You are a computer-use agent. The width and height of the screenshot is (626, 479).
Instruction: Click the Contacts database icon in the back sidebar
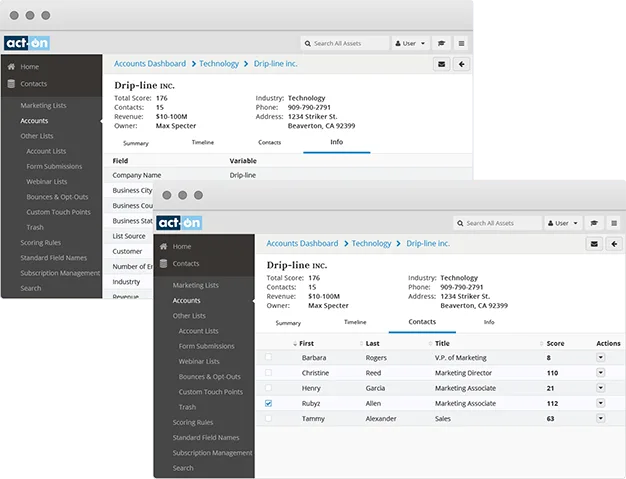[11, 83]
